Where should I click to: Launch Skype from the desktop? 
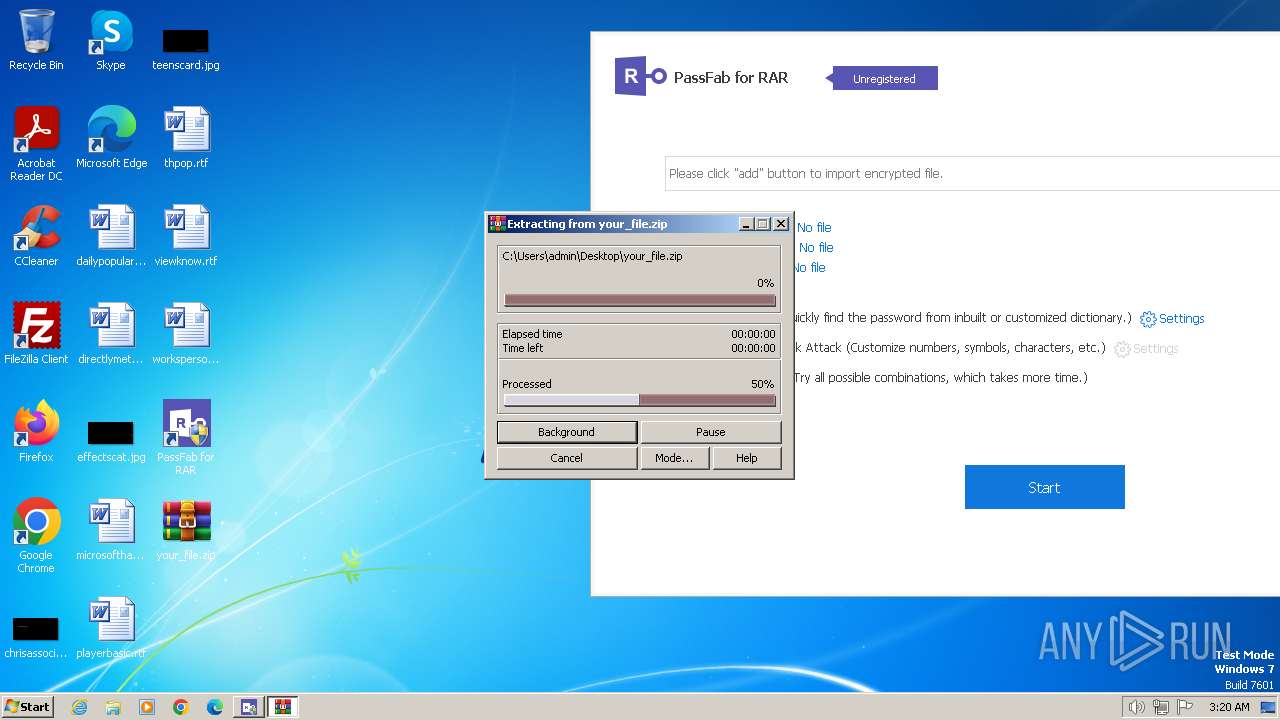coord(111,40)
